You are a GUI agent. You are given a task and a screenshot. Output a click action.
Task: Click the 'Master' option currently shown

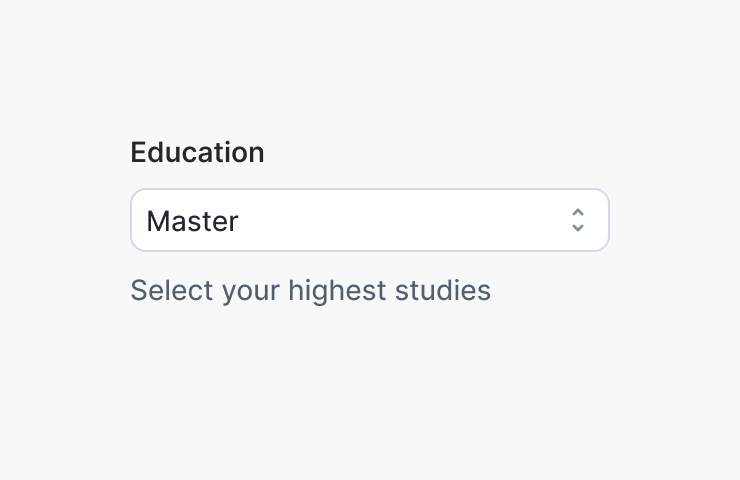coord(192,221)
